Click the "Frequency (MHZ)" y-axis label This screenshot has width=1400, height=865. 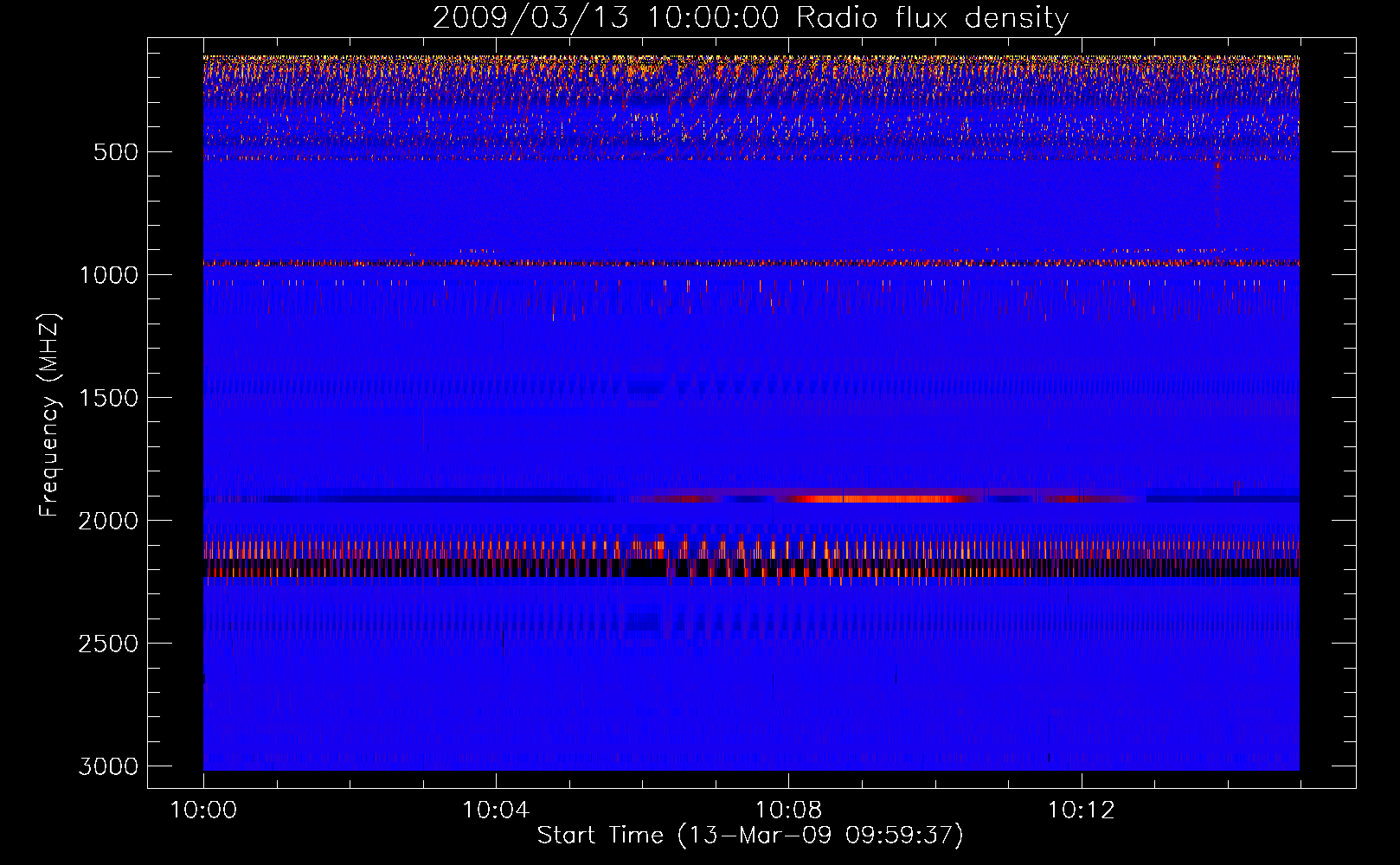pyautogui.click(x=50, y=414)
